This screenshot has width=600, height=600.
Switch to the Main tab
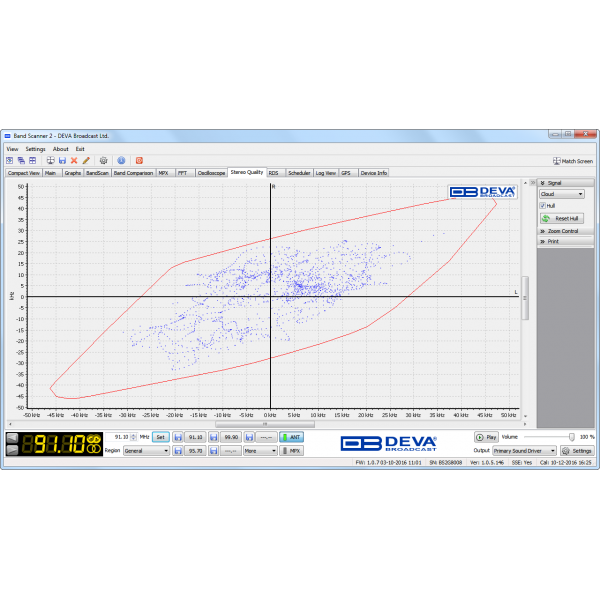51,173
